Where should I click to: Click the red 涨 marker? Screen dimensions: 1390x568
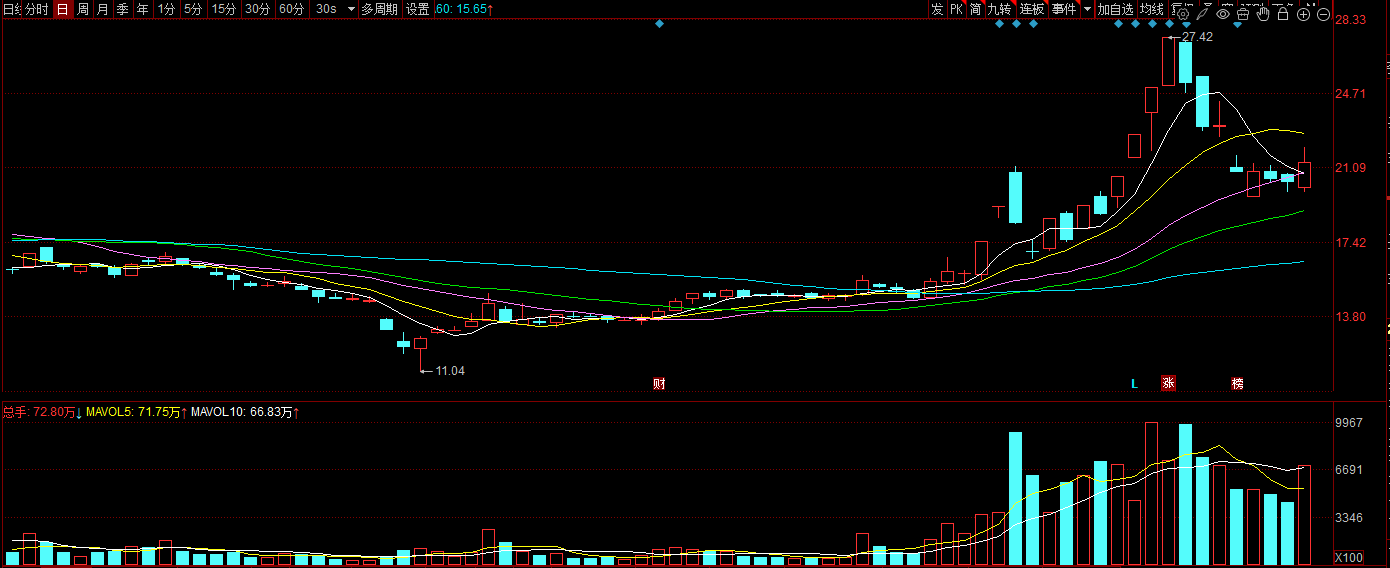(1168, 383)
